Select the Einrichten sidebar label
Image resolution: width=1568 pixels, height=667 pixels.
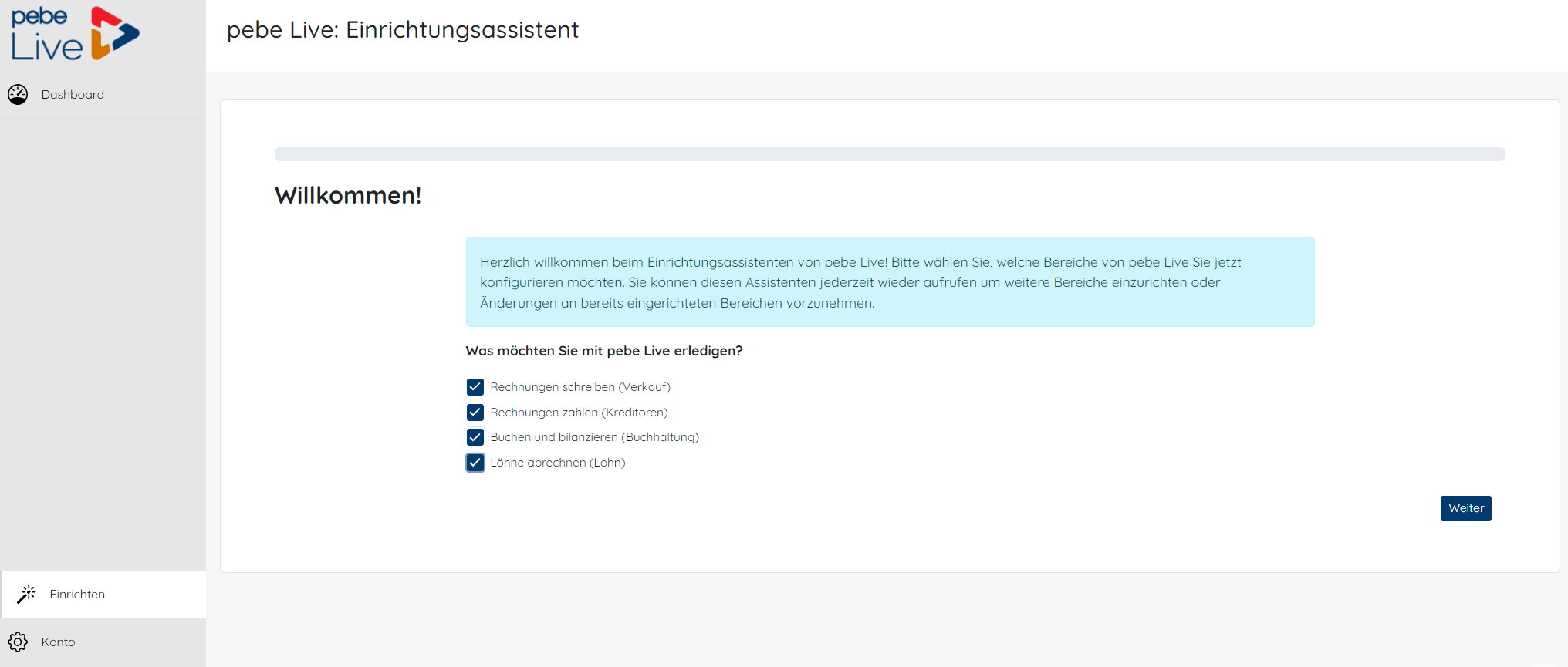coord(77,594)
